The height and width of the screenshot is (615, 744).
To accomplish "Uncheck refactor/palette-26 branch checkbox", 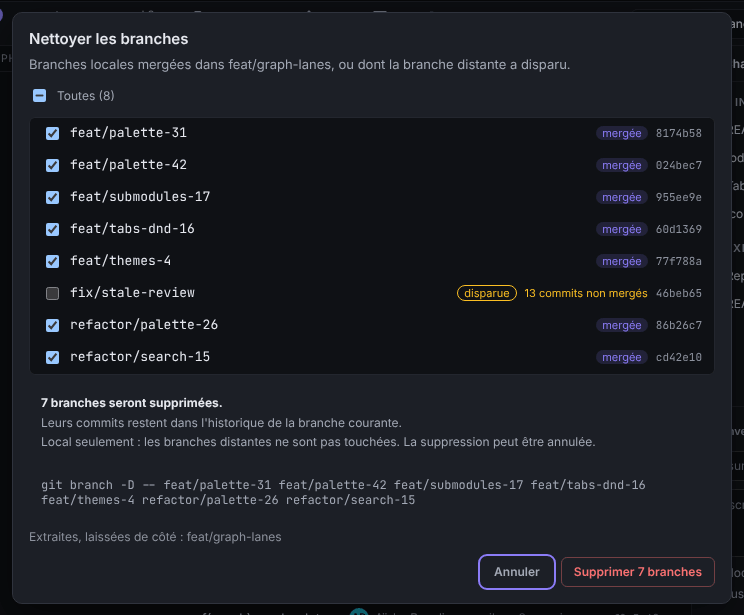I will (53, 326).
